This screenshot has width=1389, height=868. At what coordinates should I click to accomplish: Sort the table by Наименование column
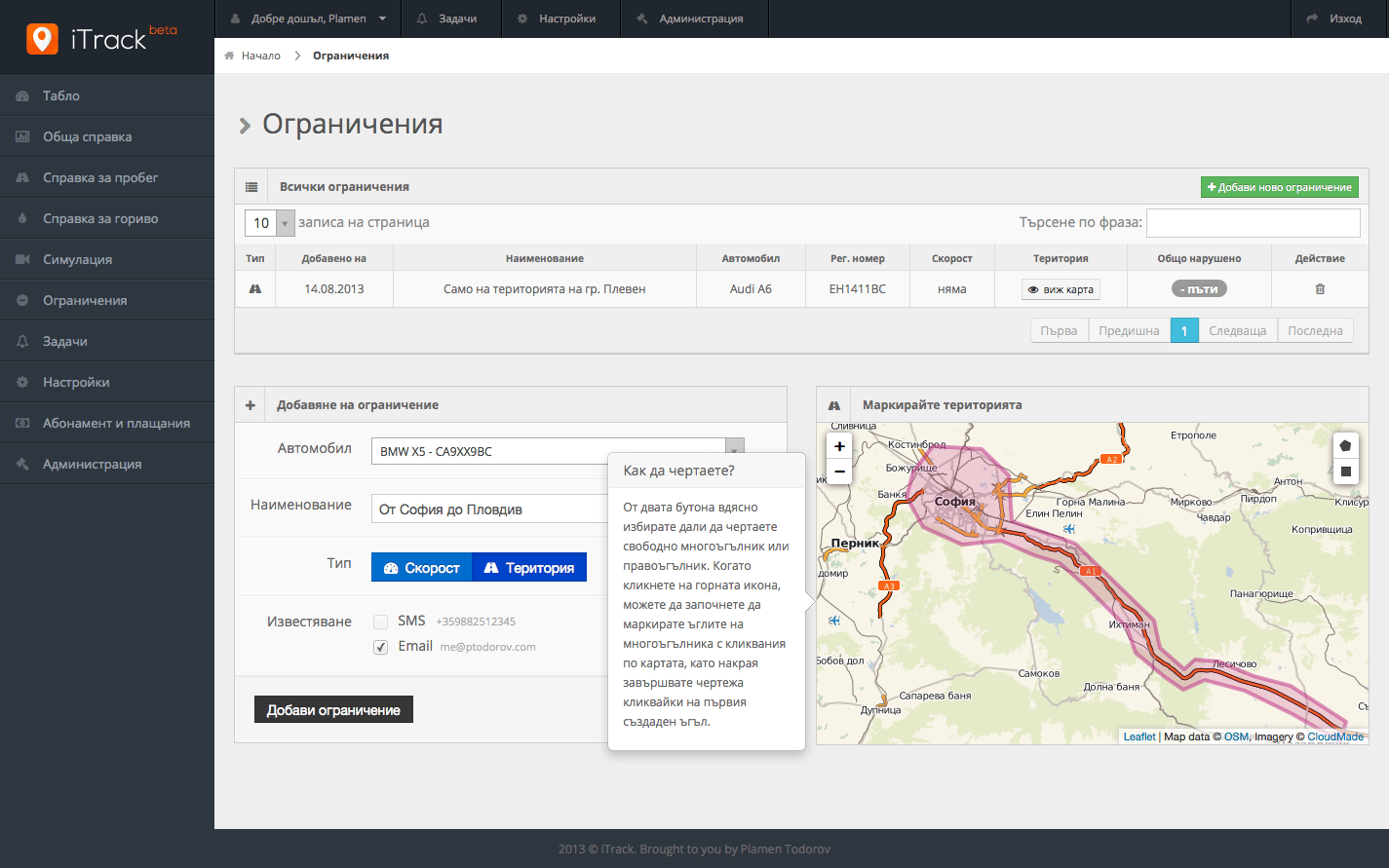[545, 258]
